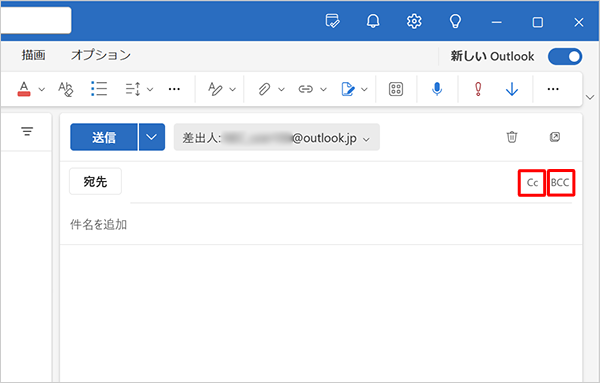Clear text formatting with the eraser icon

(65, 89)
